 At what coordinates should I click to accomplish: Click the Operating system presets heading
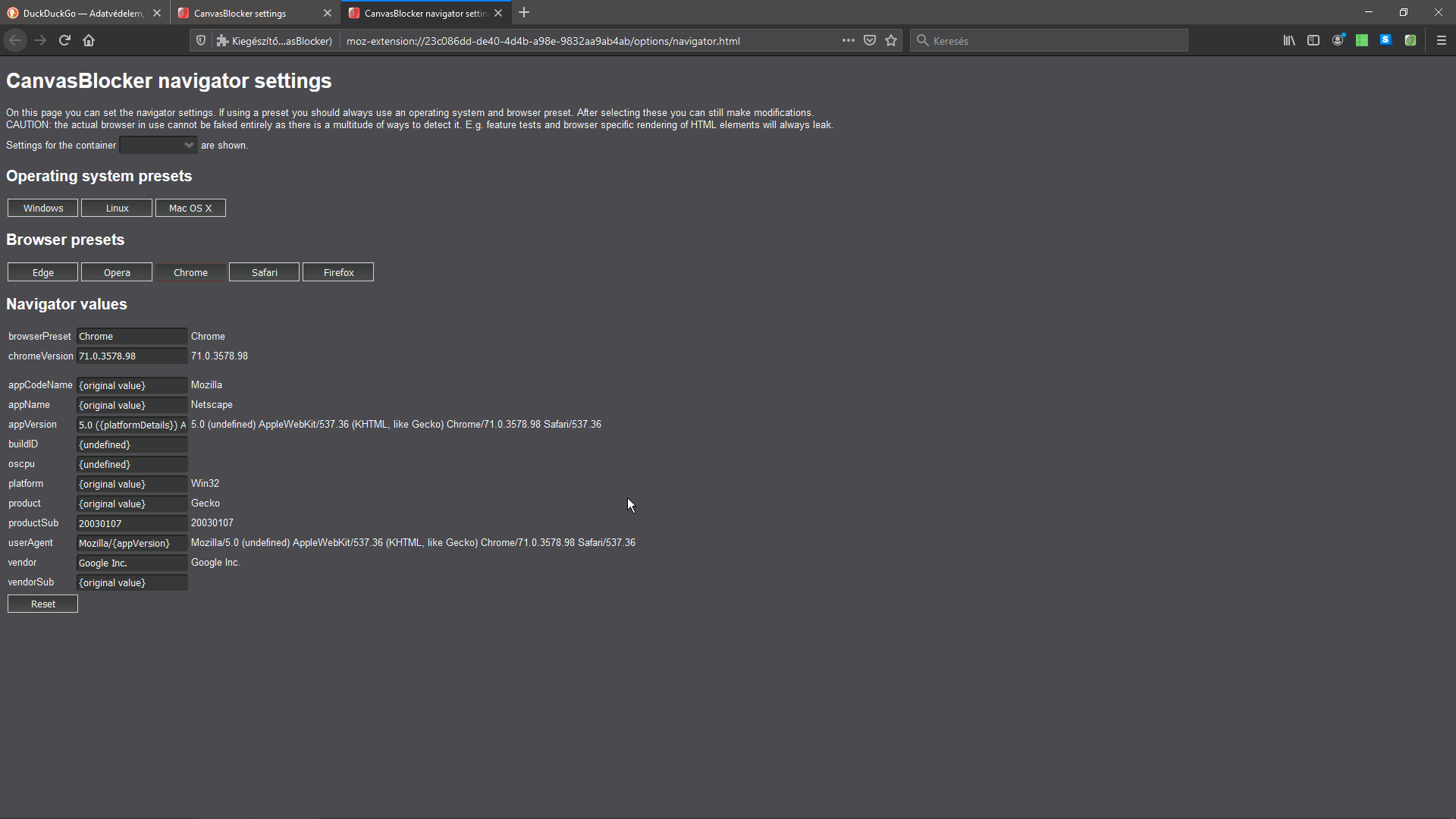point(99,176)
